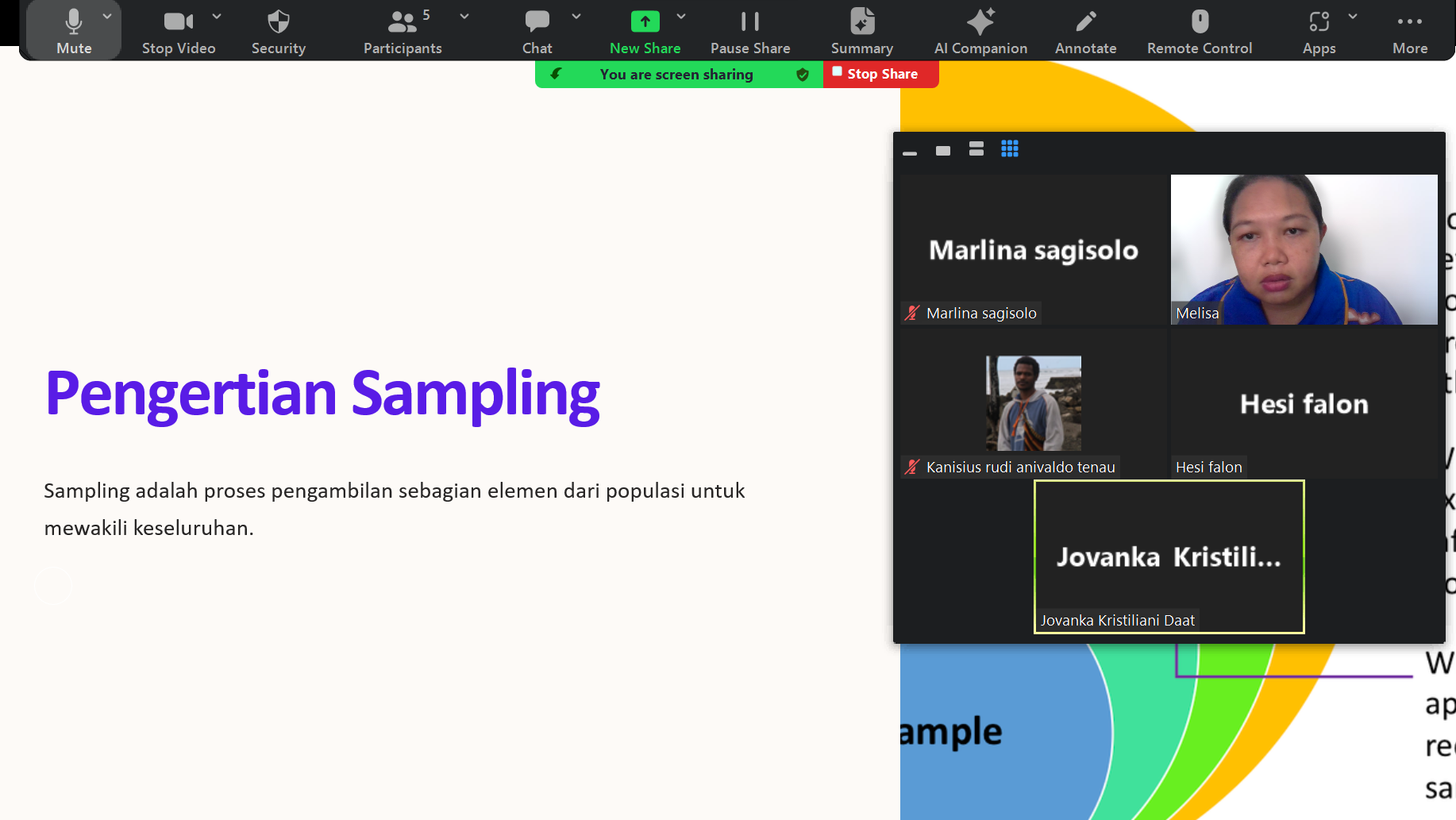Pause the screen share
1456x820 pixels.
749,30
